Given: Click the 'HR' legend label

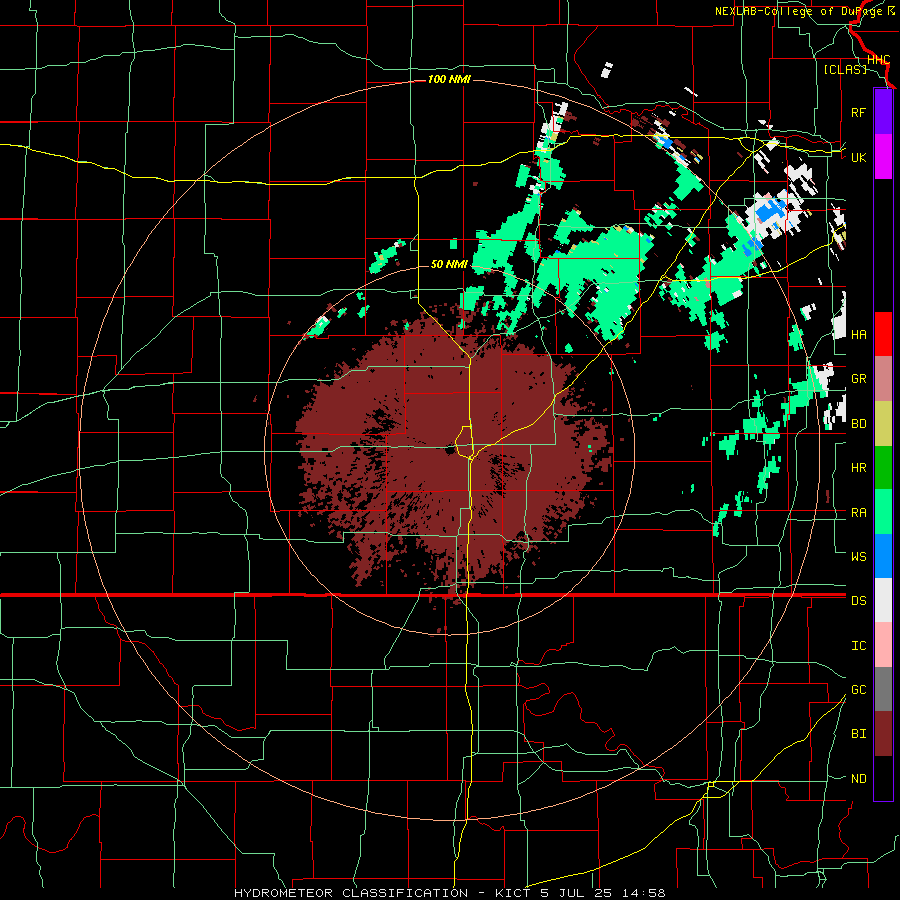Looking at the screenshot, I should (x=858, y=468).
